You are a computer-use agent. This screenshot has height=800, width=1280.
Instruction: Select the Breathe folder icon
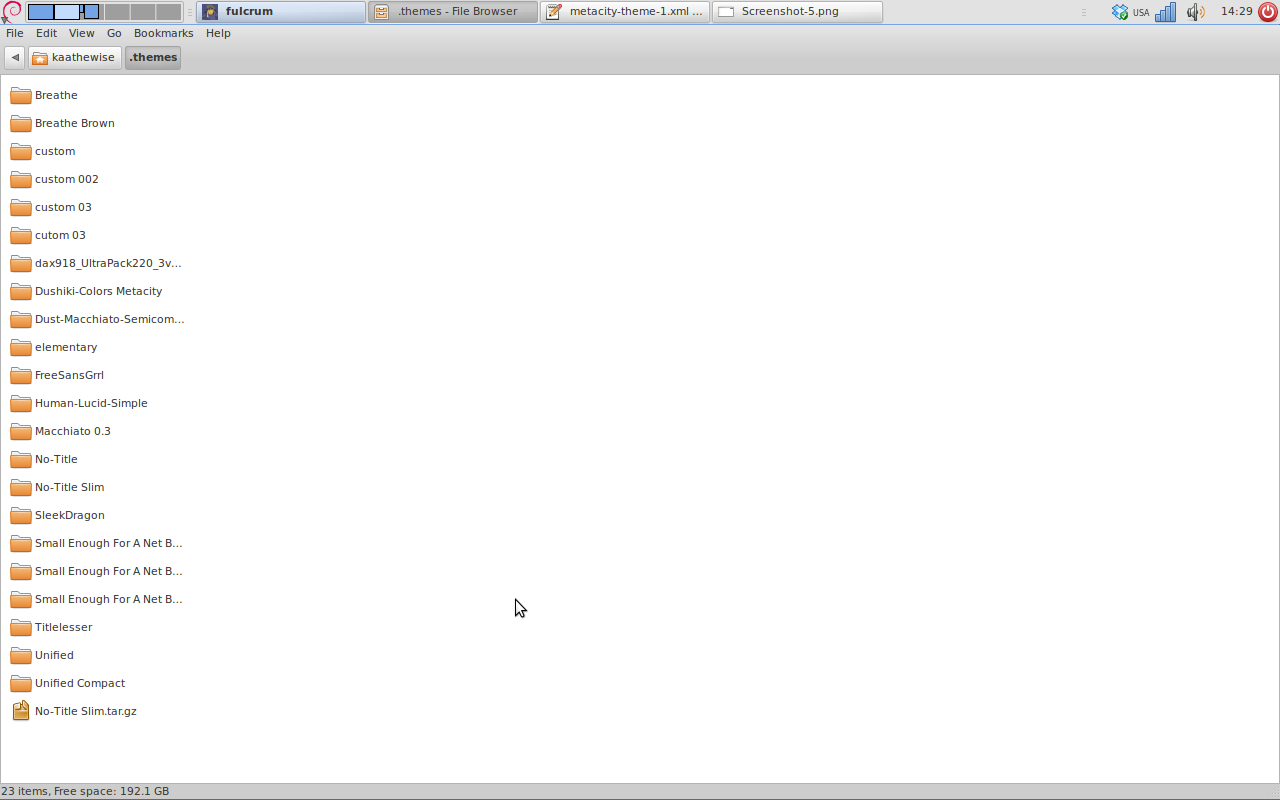pyautogui.click(x=21, y=95)
